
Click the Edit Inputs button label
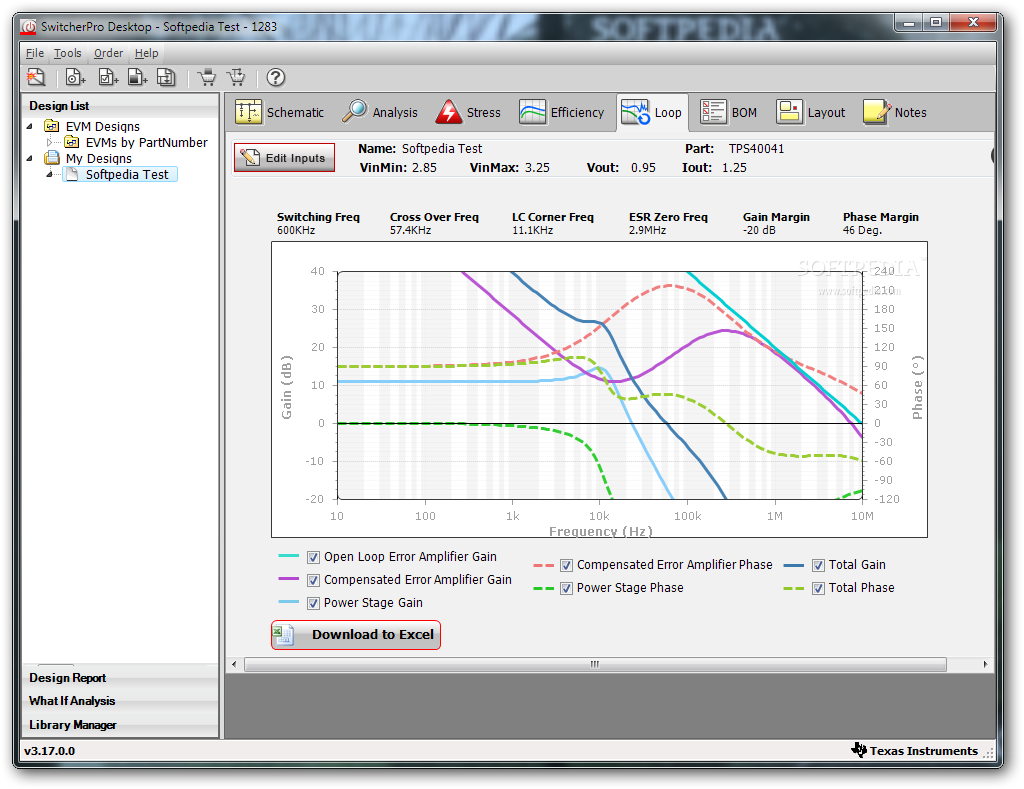(295, 158)
